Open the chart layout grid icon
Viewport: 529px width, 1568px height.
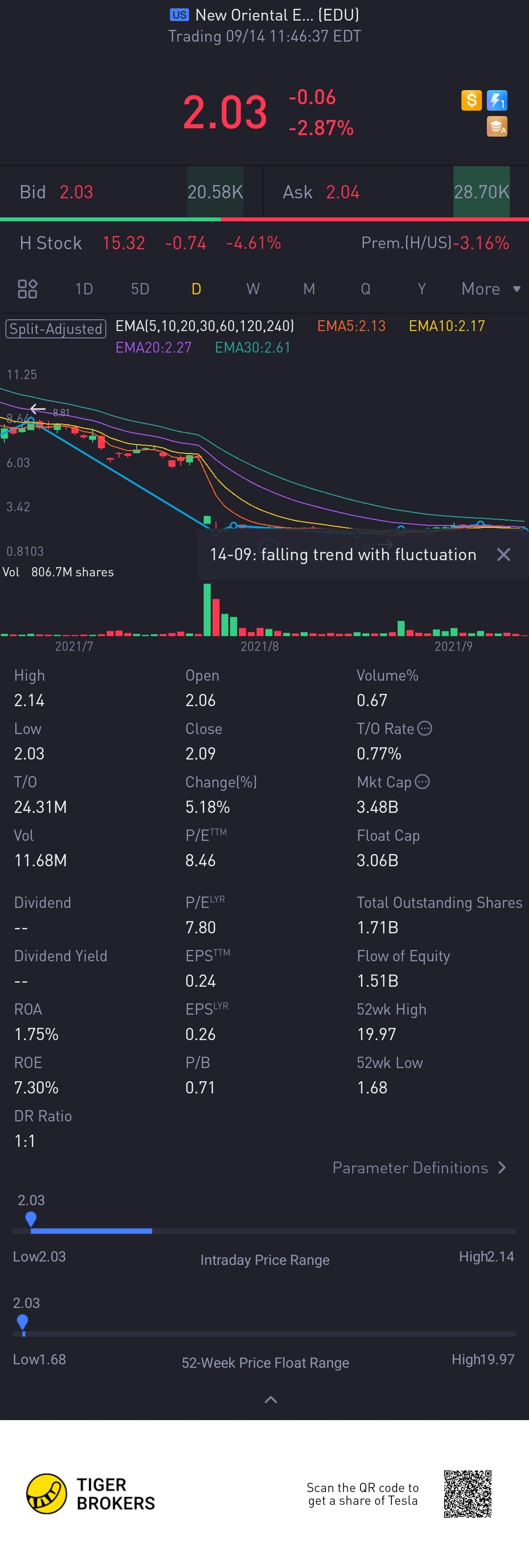point(27,288)
